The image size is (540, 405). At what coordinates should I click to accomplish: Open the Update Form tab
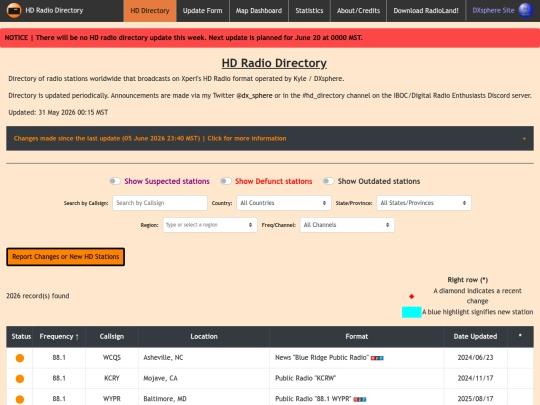click(202, 11)
